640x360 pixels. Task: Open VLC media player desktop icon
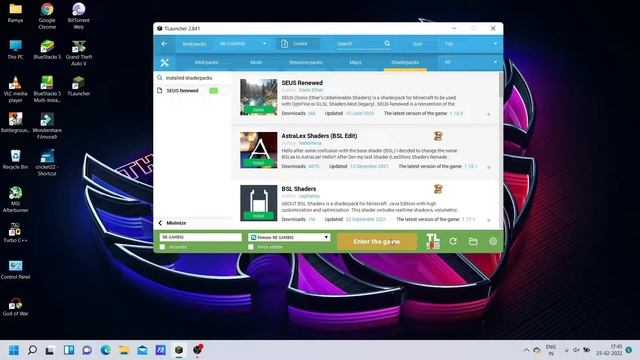pos(16,89)
